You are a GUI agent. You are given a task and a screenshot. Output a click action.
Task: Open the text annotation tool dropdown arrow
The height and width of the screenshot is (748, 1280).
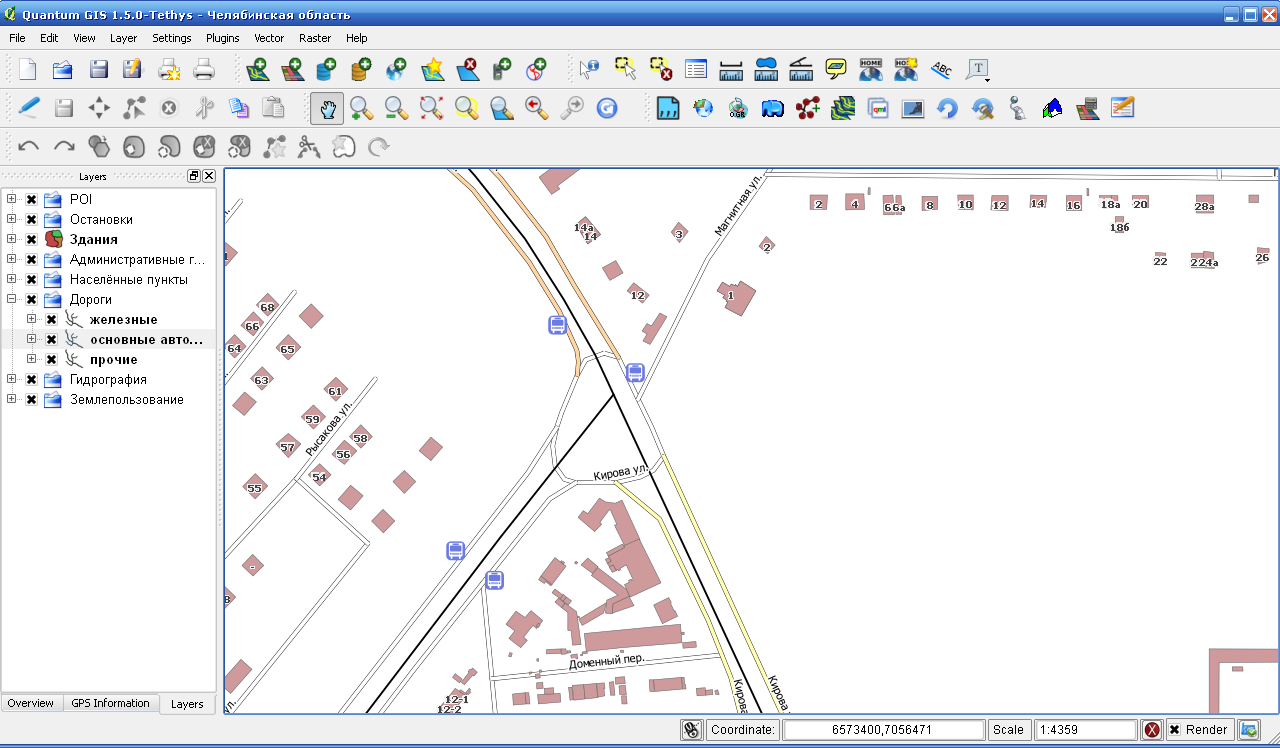[987, 78]
